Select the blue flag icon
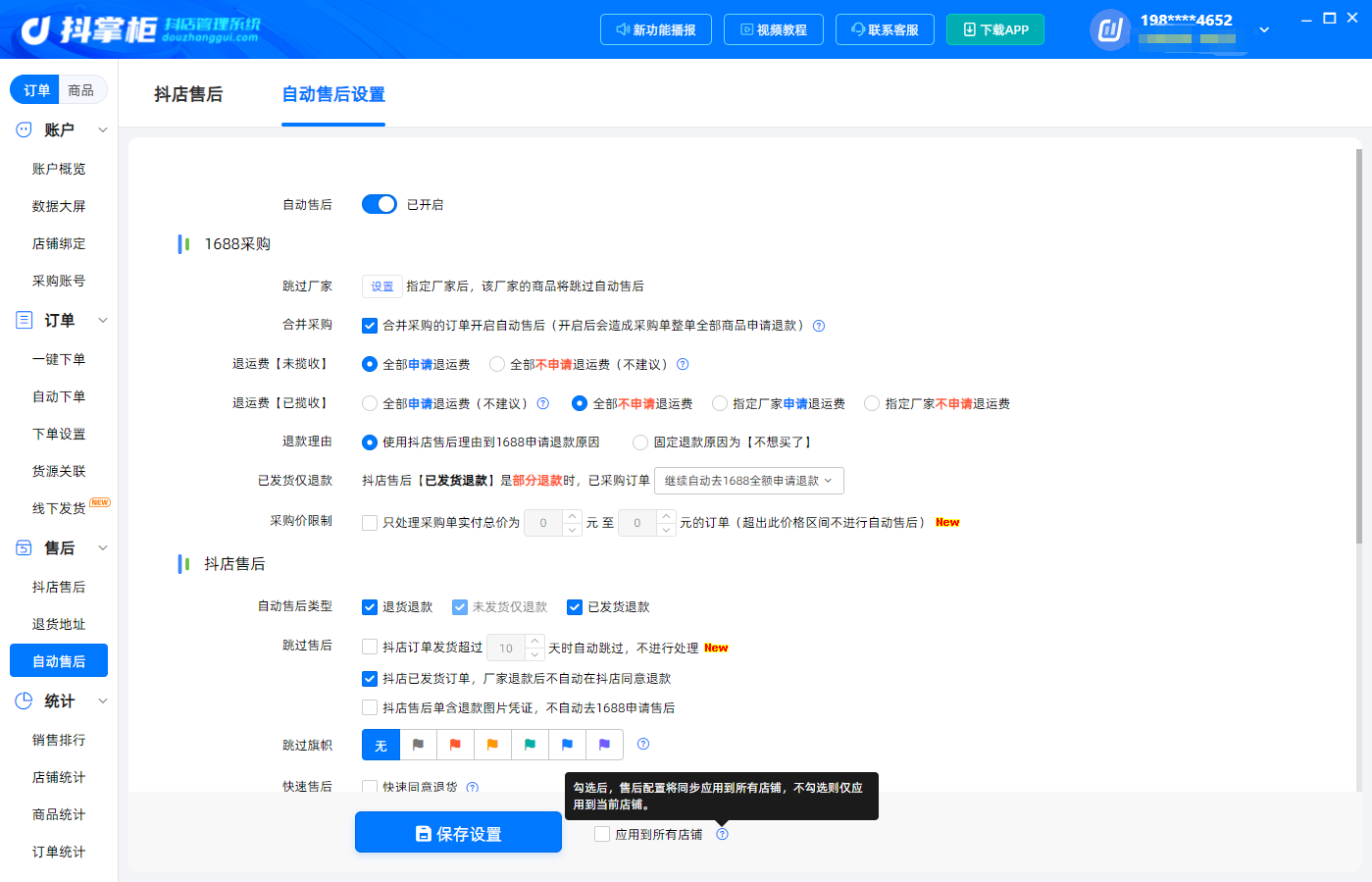 567,745
